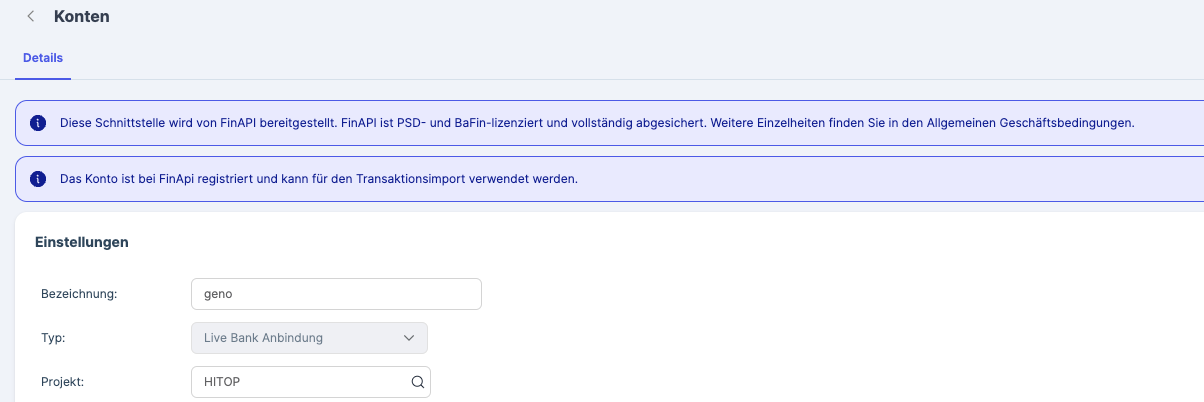Click info icon in FinAPI licensing banner
The width and height of the screenshot is (1204, 402).
(x=38, y=123)
